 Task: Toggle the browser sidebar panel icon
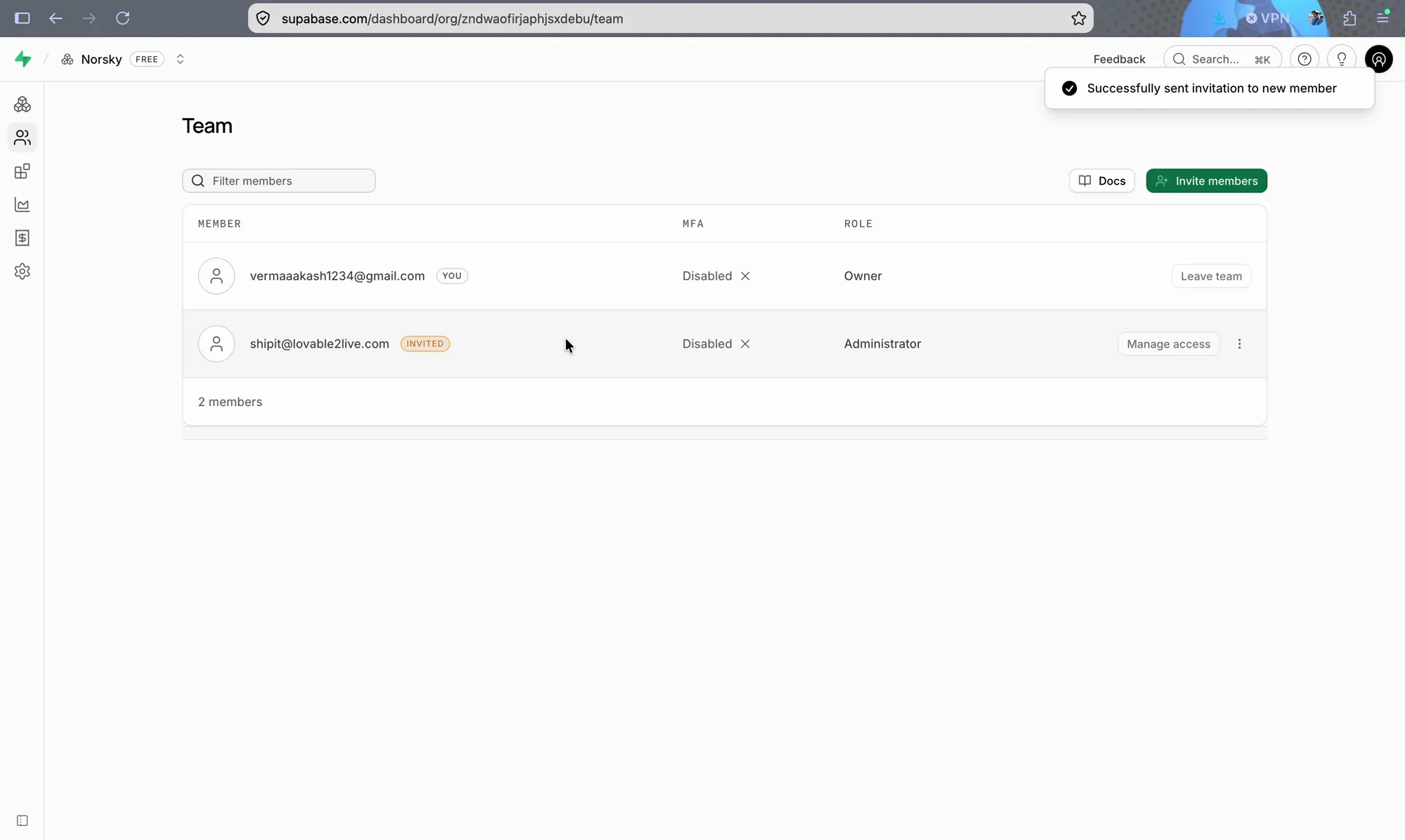click(22, 18)
